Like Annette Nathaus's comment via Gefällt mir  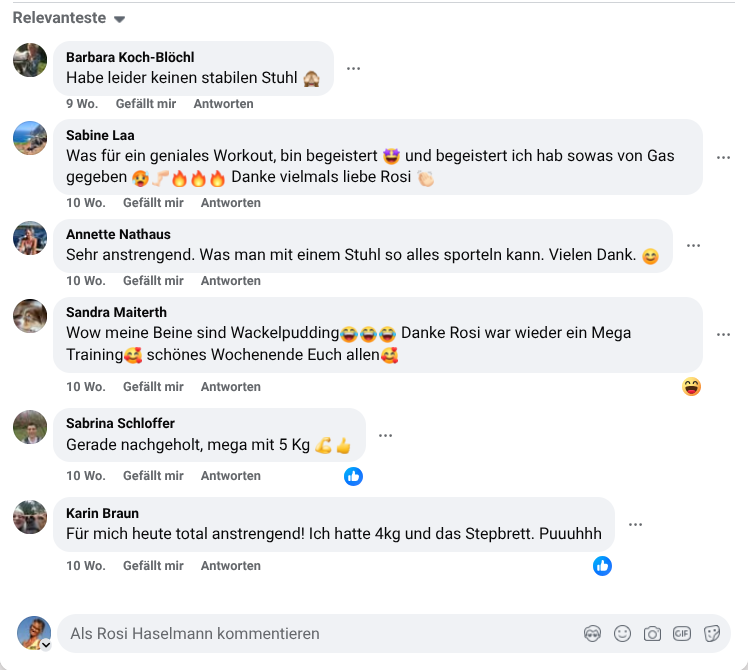pyautogui.click(x=153, y=281)
